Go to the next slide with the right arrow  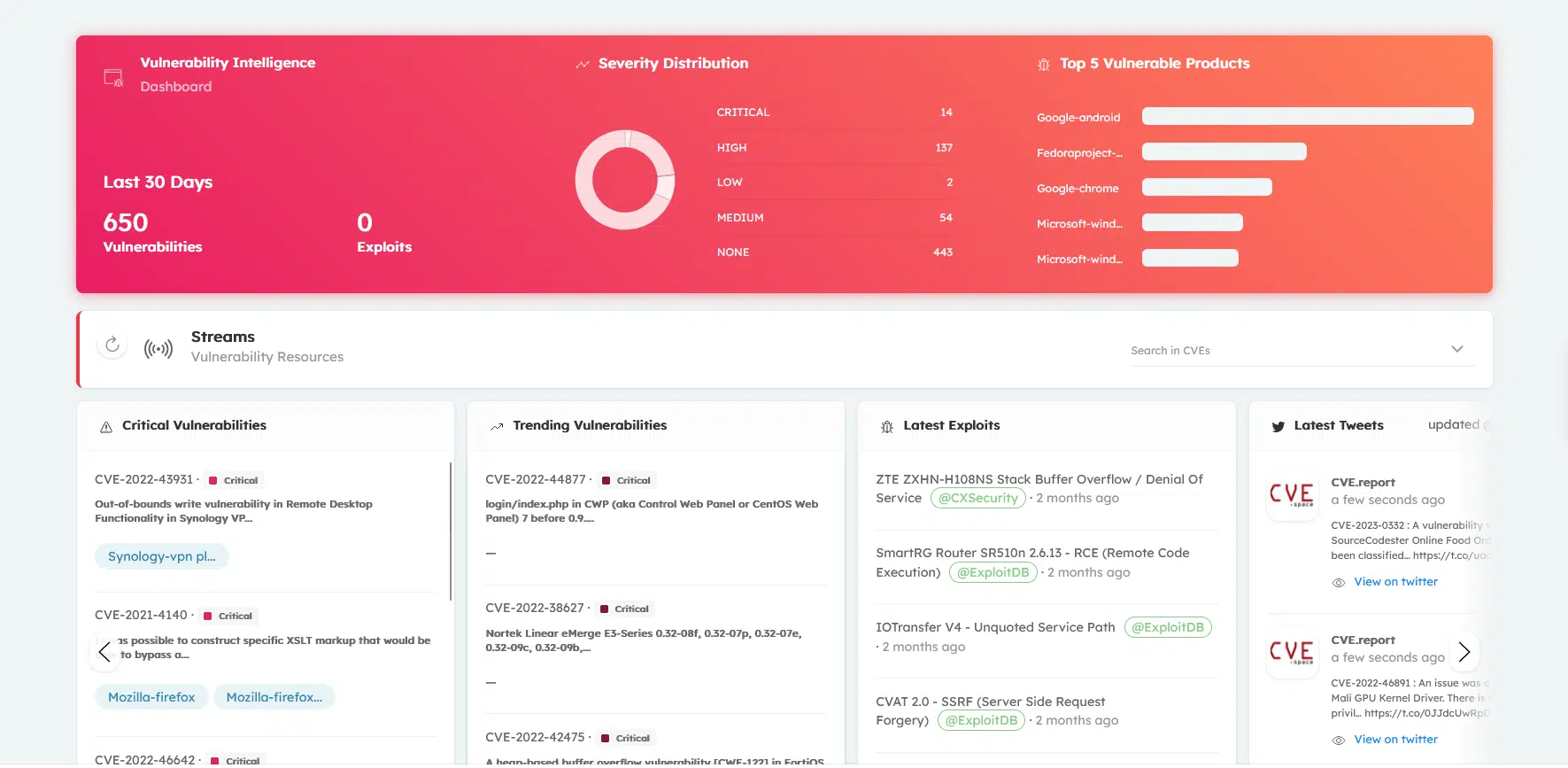tap(1464, 652)
